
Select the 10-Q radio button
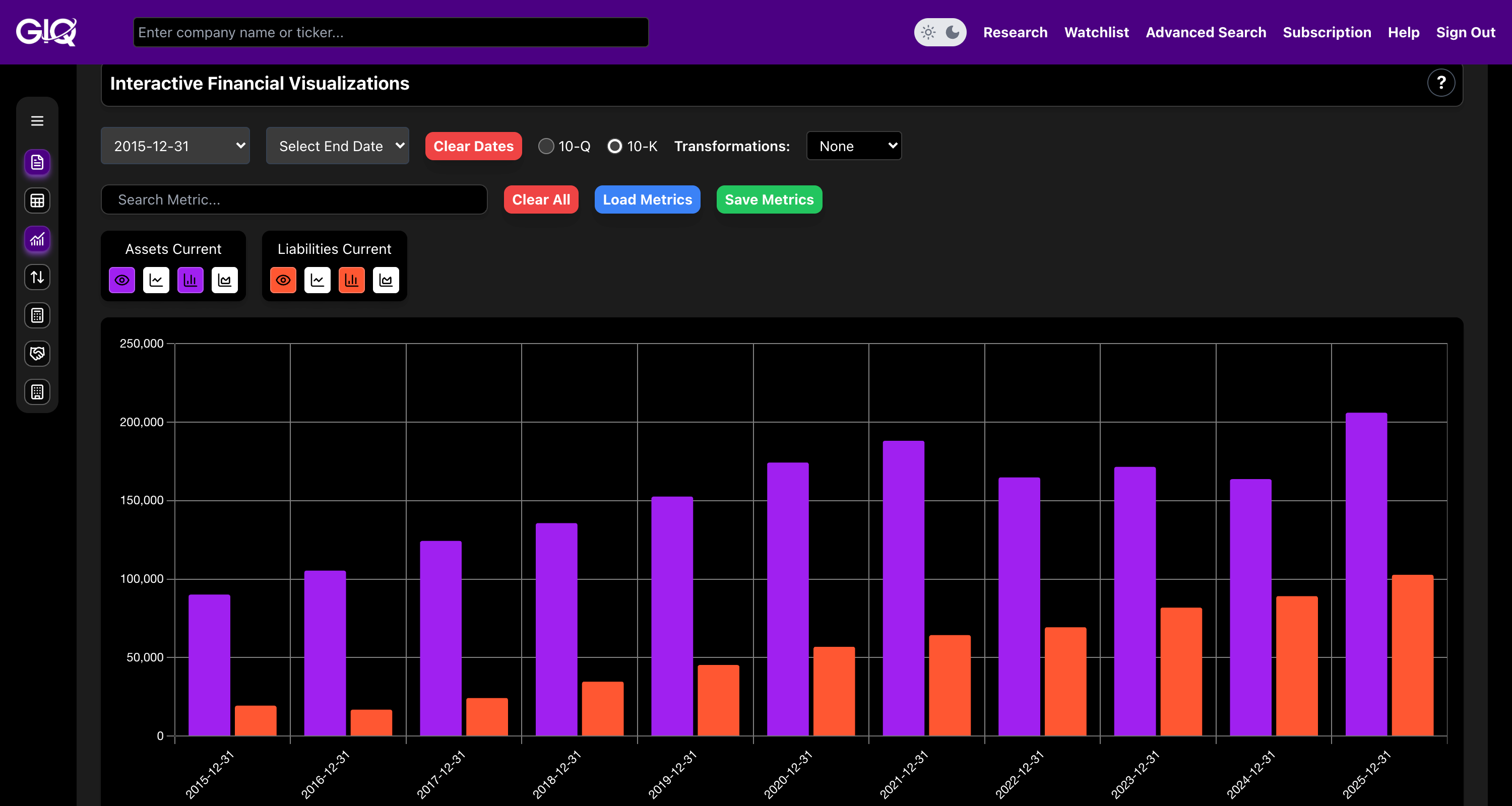pyautogui.click(x=546, y=146)
